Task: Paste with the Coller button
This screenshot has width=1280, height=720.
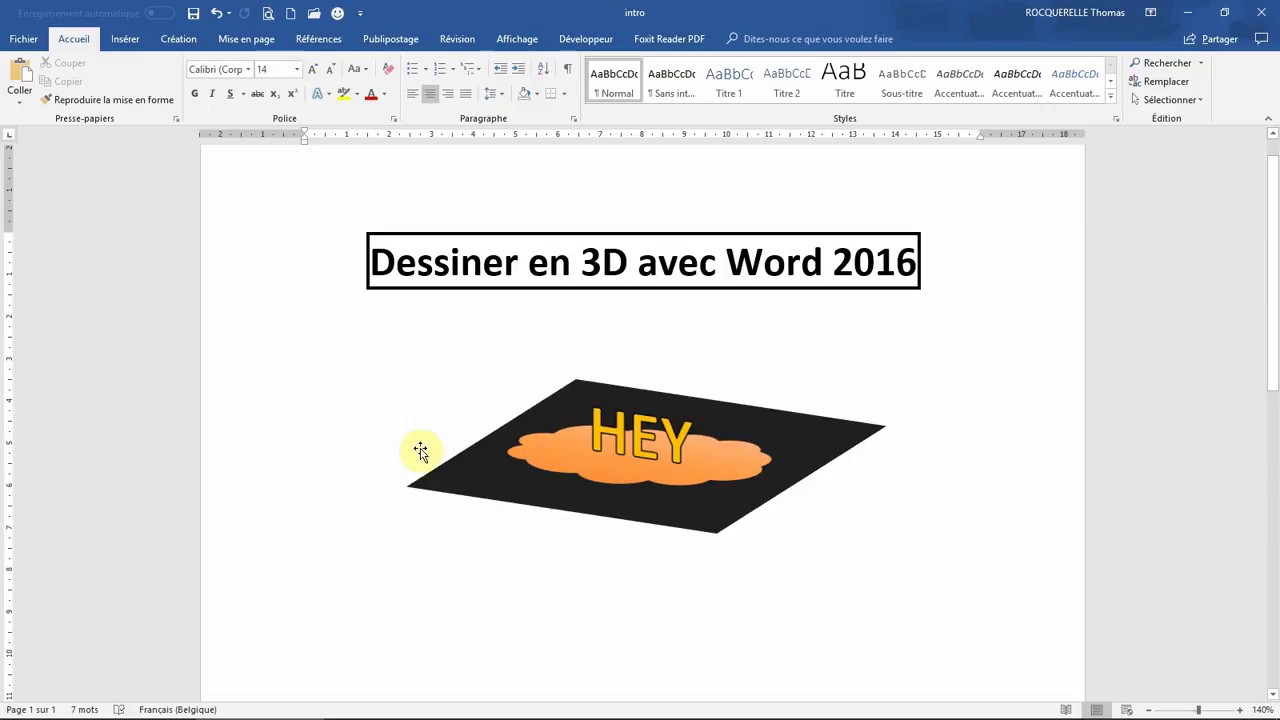Action: pyautogui.click(x=20, y=80)
